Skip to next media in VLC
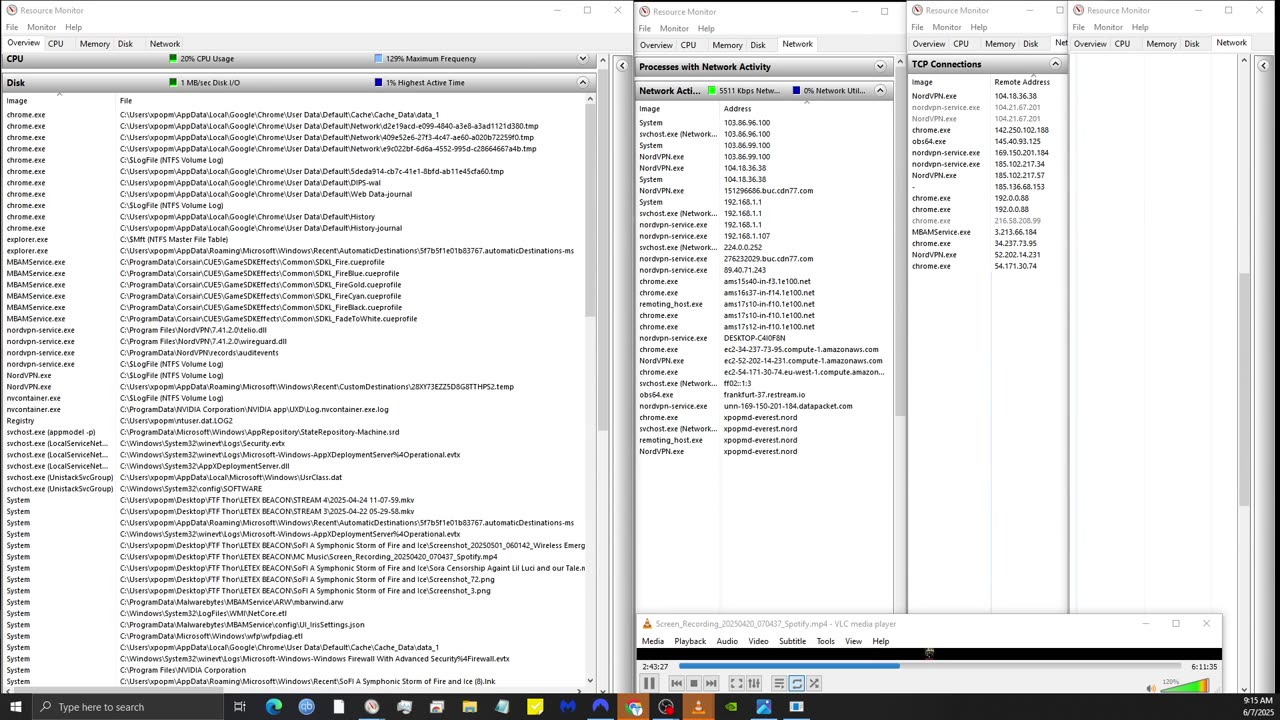1280x720 pixels. (711, 684)
